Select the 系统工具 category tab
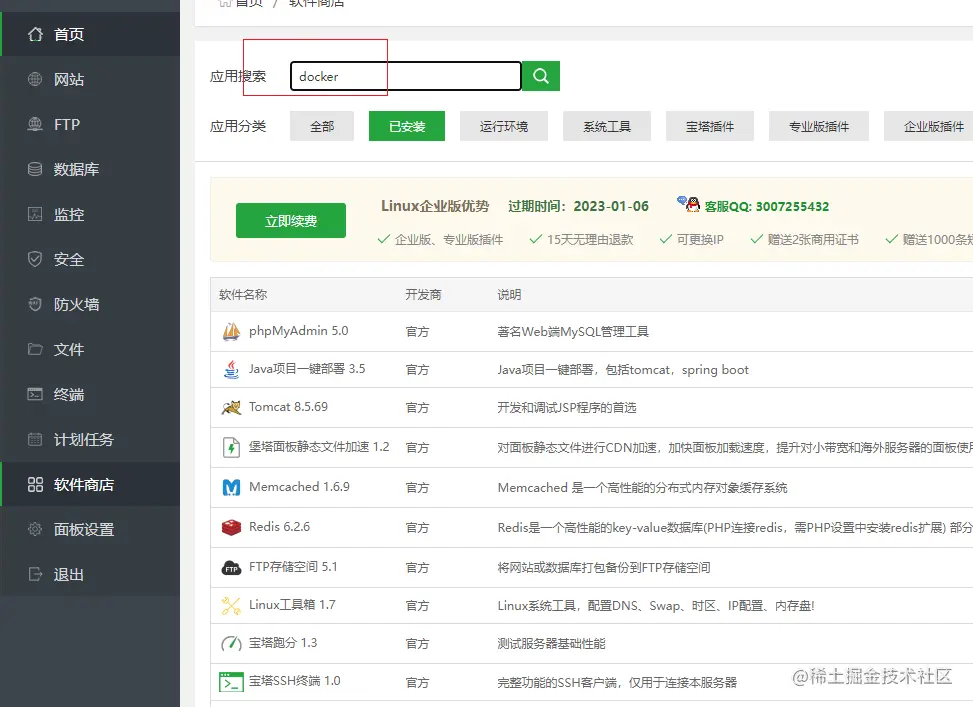Viewport: 973px width, 707px height. (606, 126)
